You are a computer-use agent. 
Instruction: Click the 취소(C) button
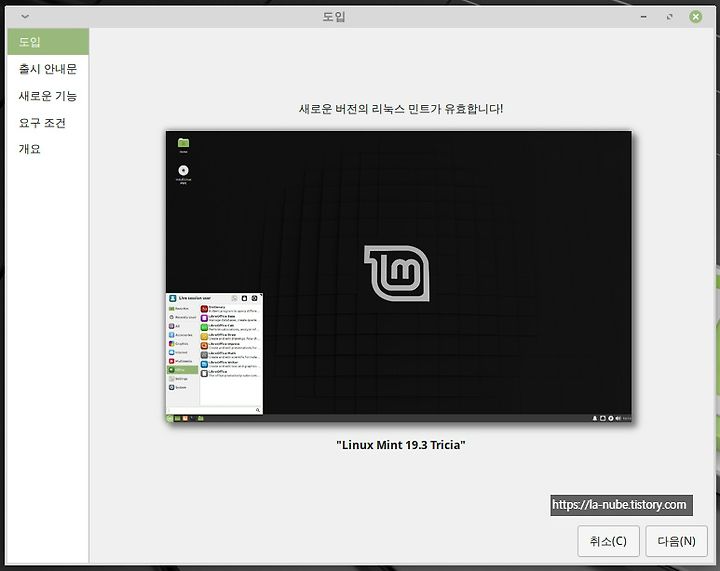(608, 541)
